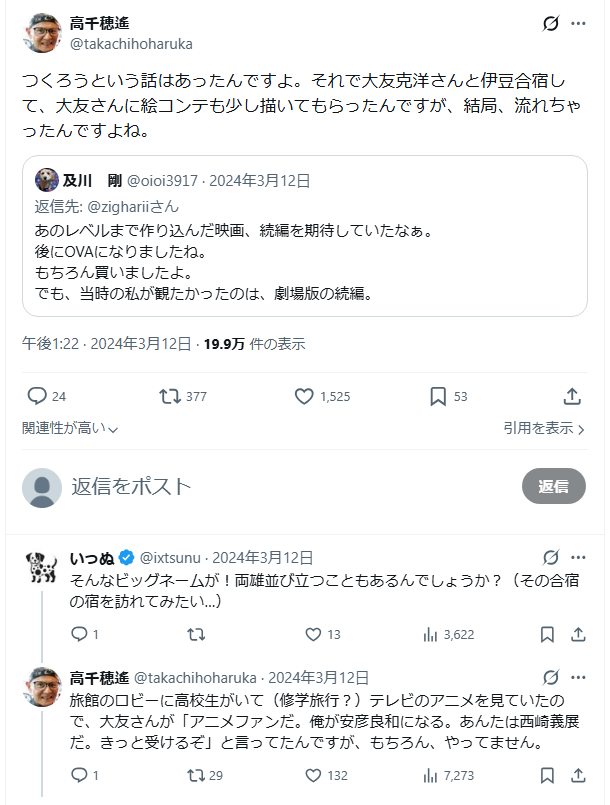Share the last 高千穂遙 reply

click(x=578, y=775)
